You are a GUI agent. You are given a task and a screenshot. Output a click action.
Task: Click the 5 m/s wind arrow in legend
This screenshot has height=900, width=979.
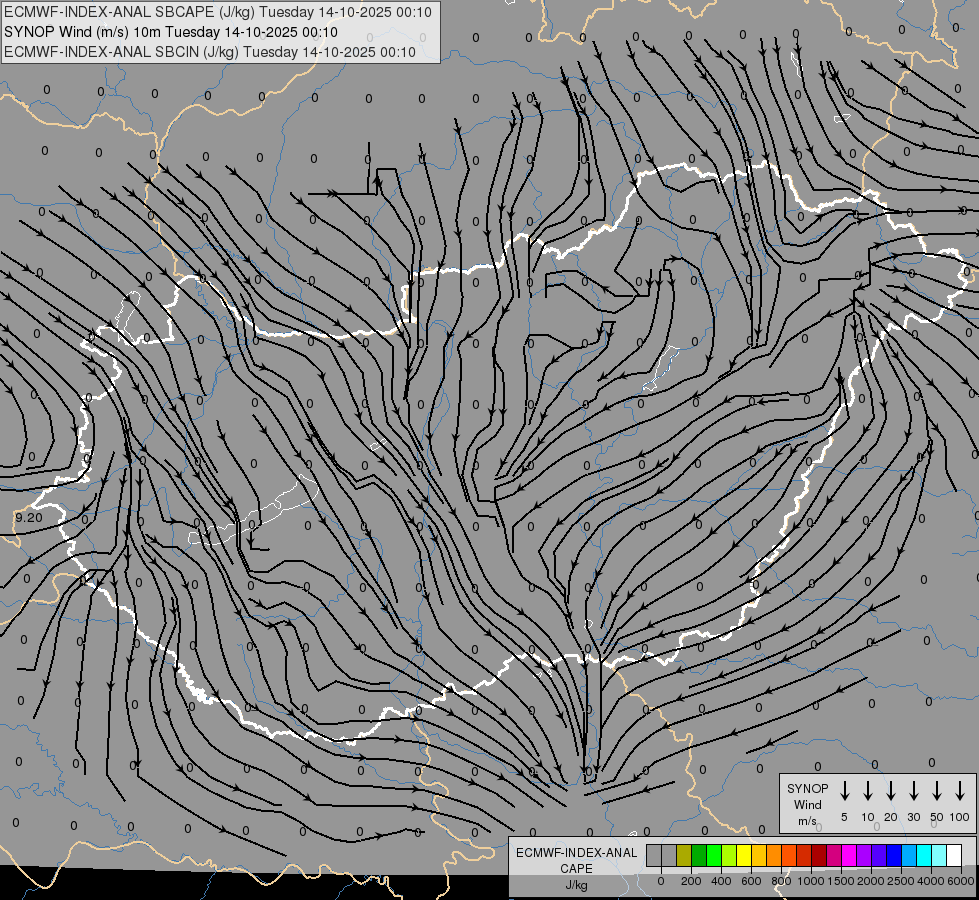pyautogui.click(x=845, y=791)
